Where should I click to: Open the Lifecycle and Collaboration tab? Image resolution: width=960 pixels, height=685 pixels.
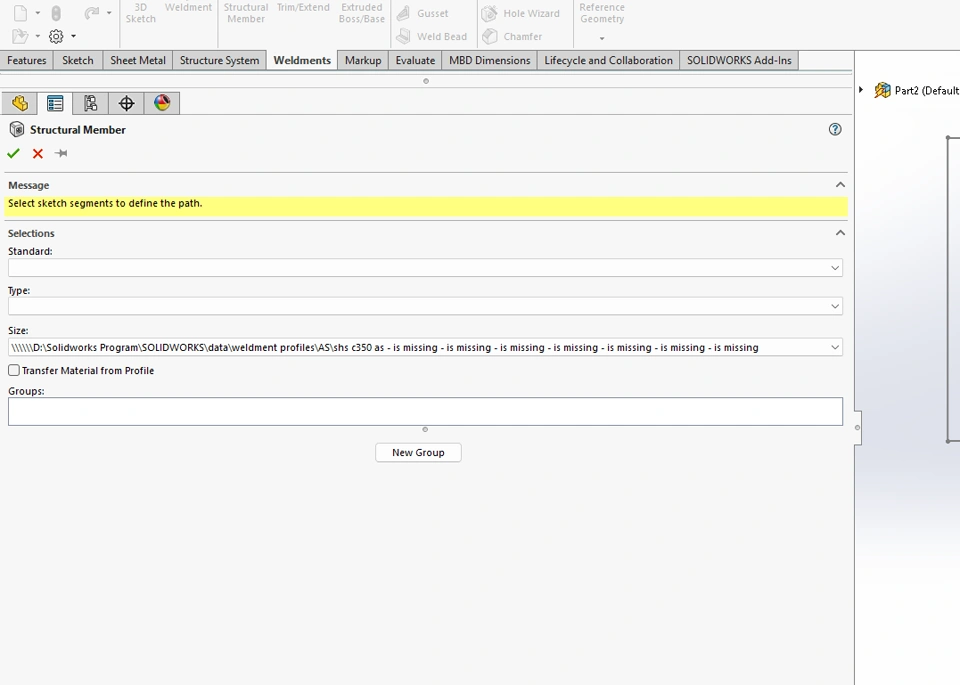pyautogui.click(x=609, y=60)
